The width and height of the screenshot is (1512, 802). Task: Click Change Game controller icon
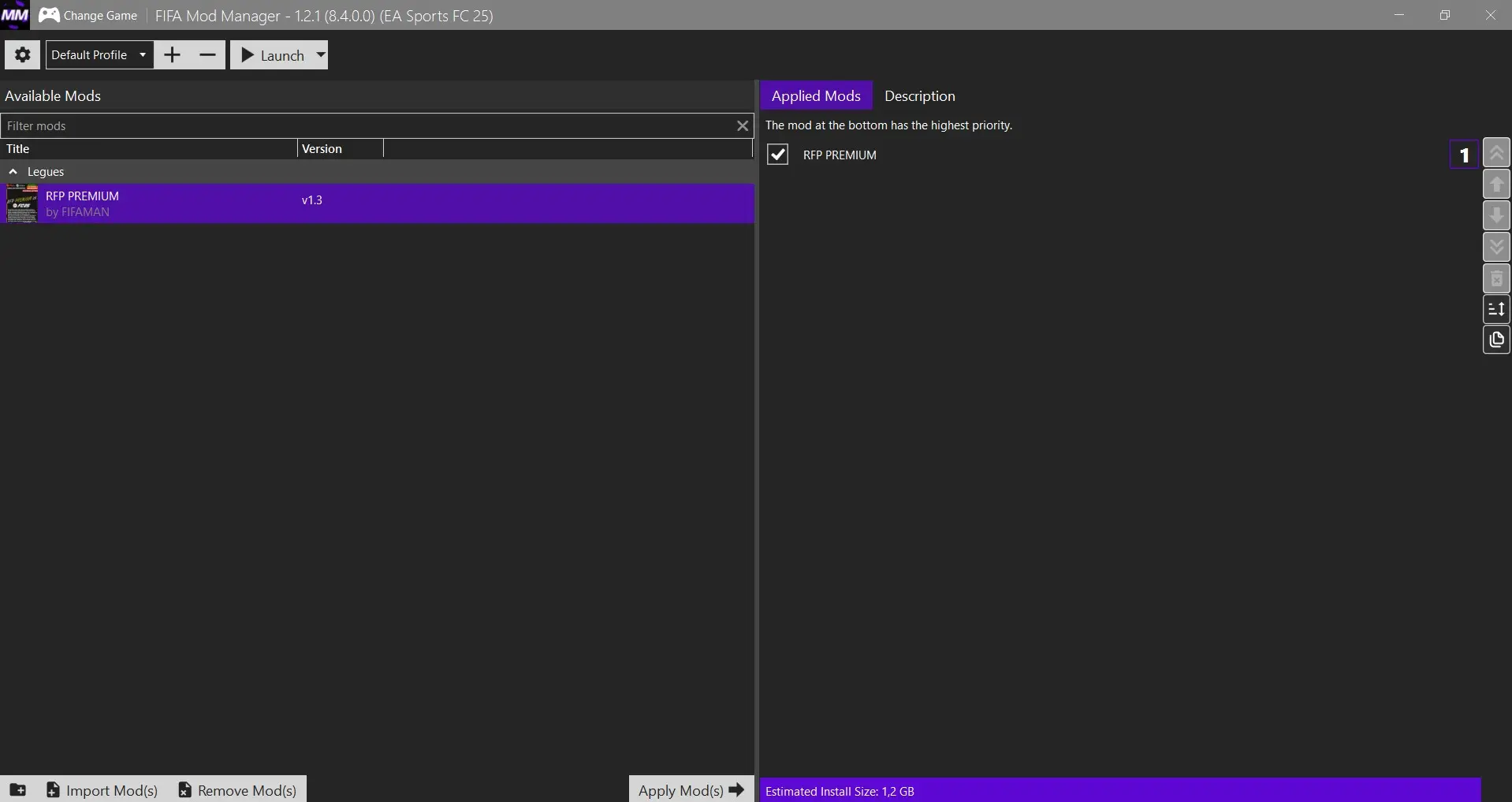[49, 15]
